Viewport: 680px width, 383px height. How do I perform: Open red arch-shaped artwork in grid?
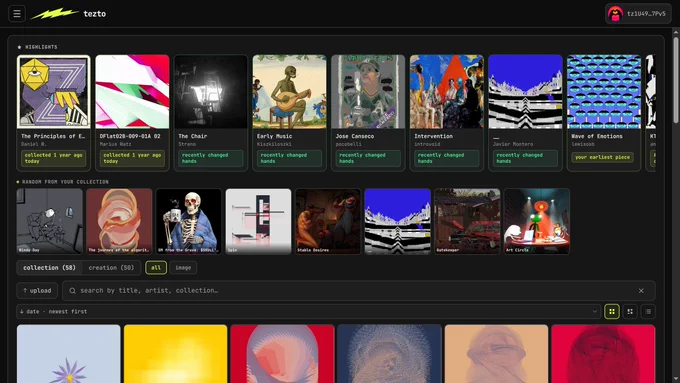point(282,354)
